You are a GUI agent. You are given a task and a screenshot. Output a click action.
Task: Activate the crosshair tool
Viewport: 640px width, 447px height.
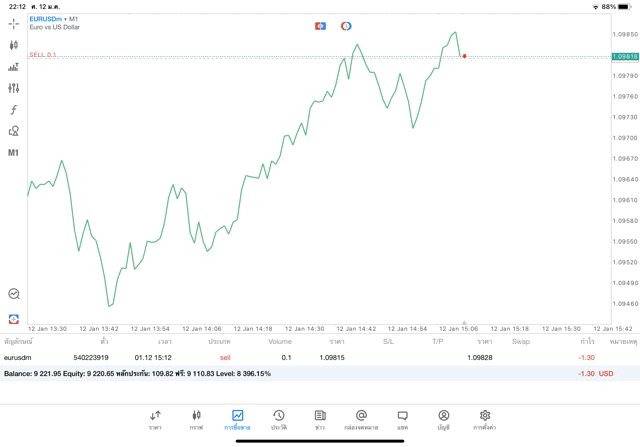pos(13,23)
